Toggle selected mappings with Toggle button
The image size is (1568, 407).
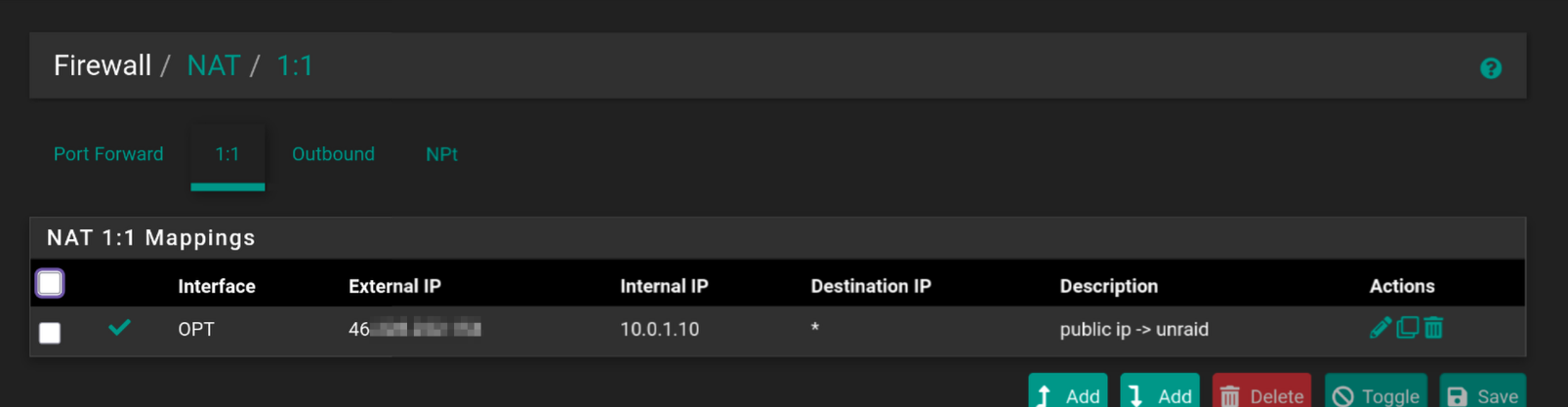point(1376,390)
